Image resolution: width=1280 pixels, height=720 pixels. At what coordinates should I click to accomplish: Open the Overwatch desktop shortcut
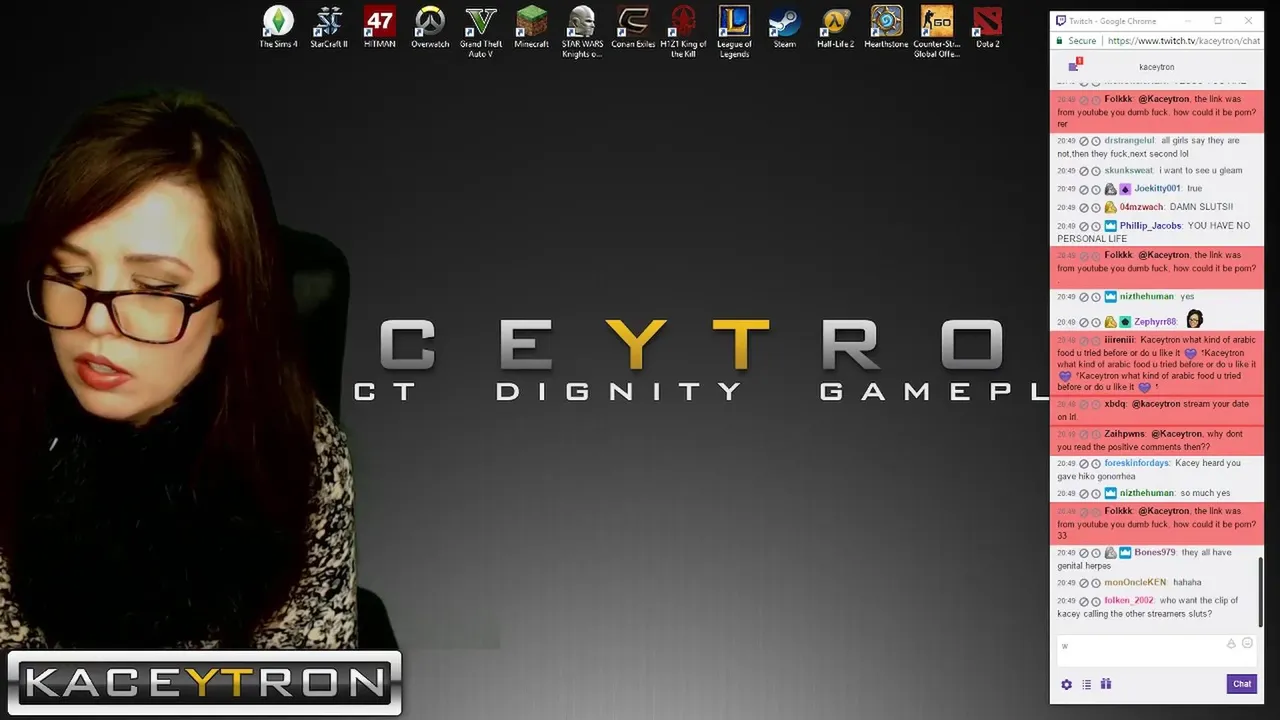click(x=430, y=28)
